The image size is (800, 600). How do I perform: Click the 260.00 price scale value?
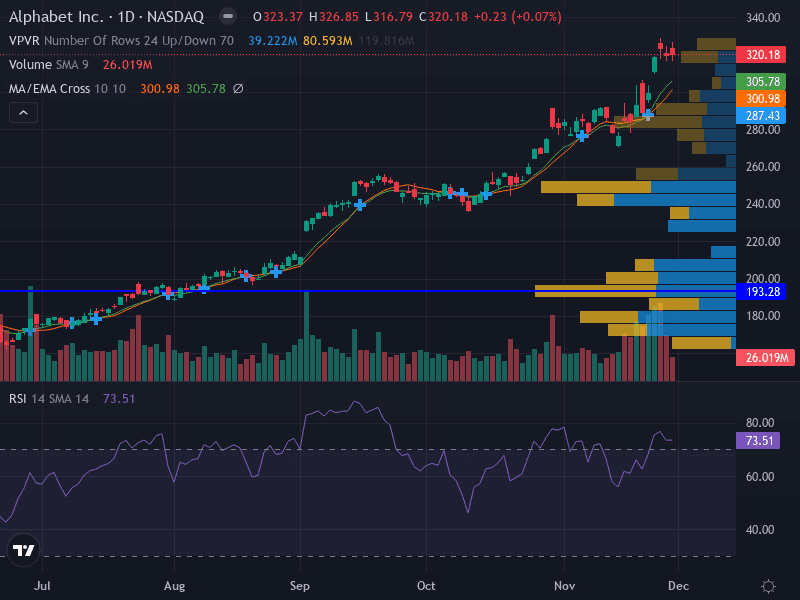[763, 167]
